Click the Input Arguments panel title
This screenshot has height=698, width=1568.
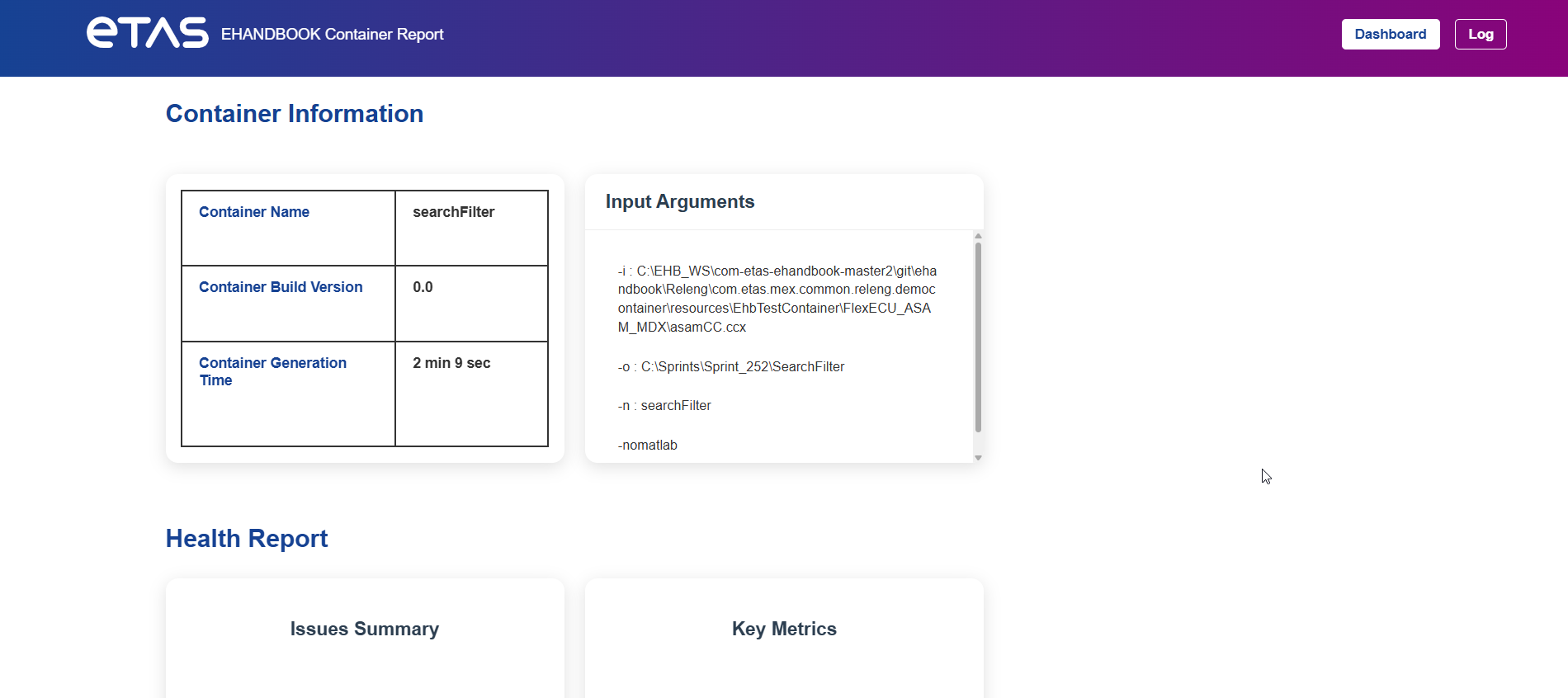679,201
